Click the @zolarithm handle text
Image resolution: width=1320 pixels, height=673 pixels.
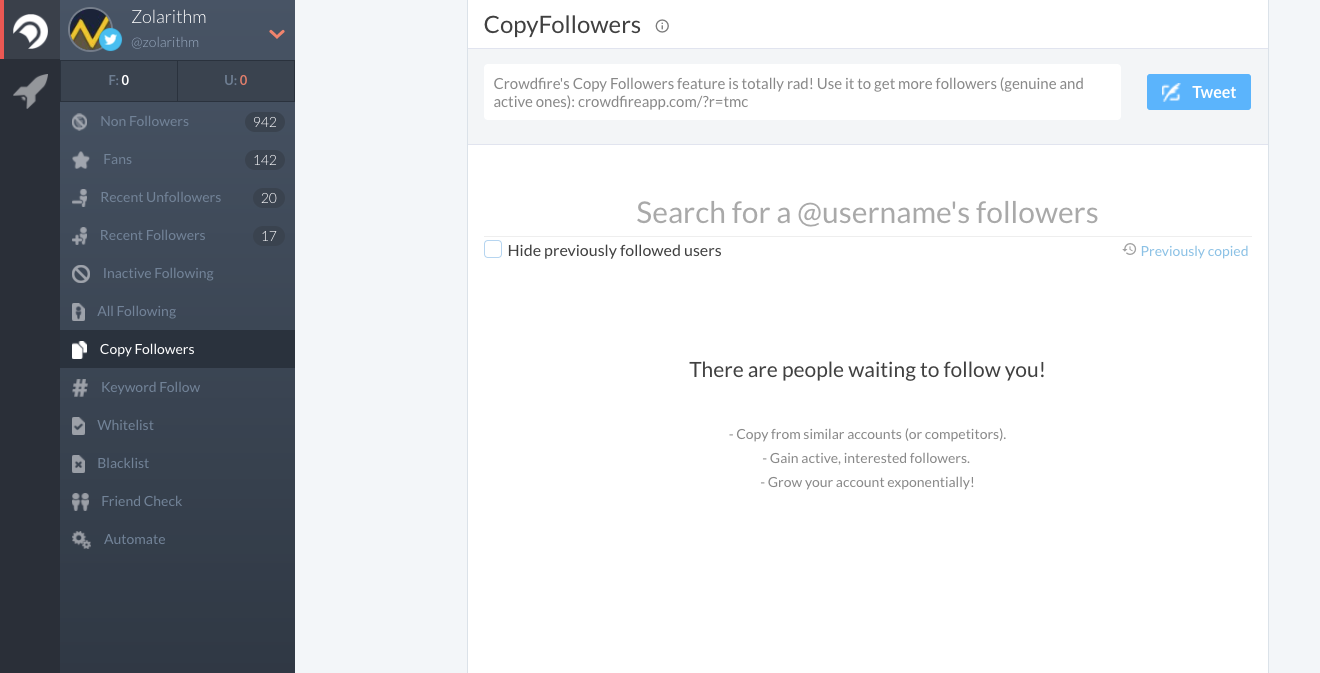[x=165, y=42]
